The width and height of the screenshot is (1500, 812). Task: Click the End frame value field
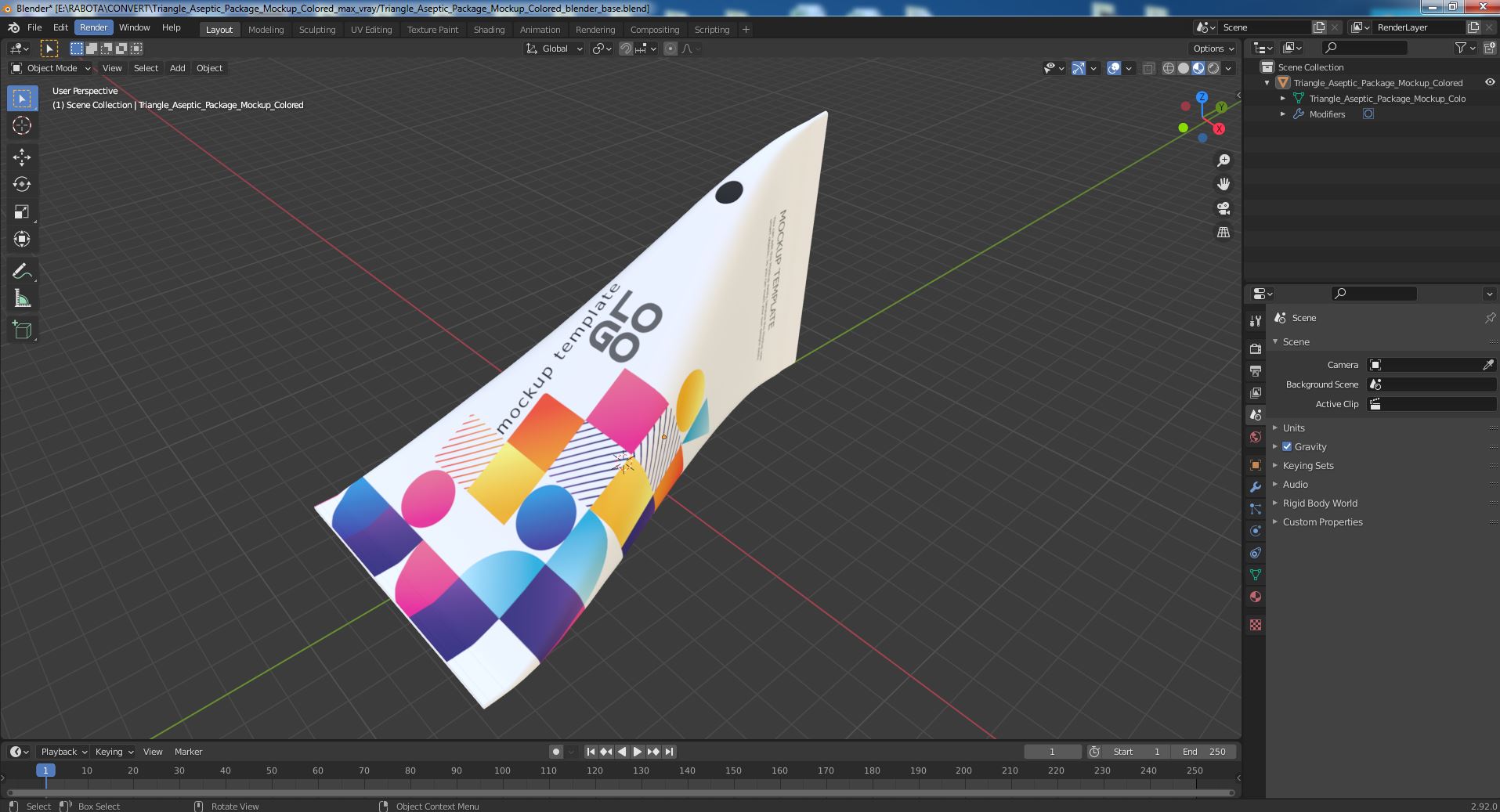[1204, 752]
